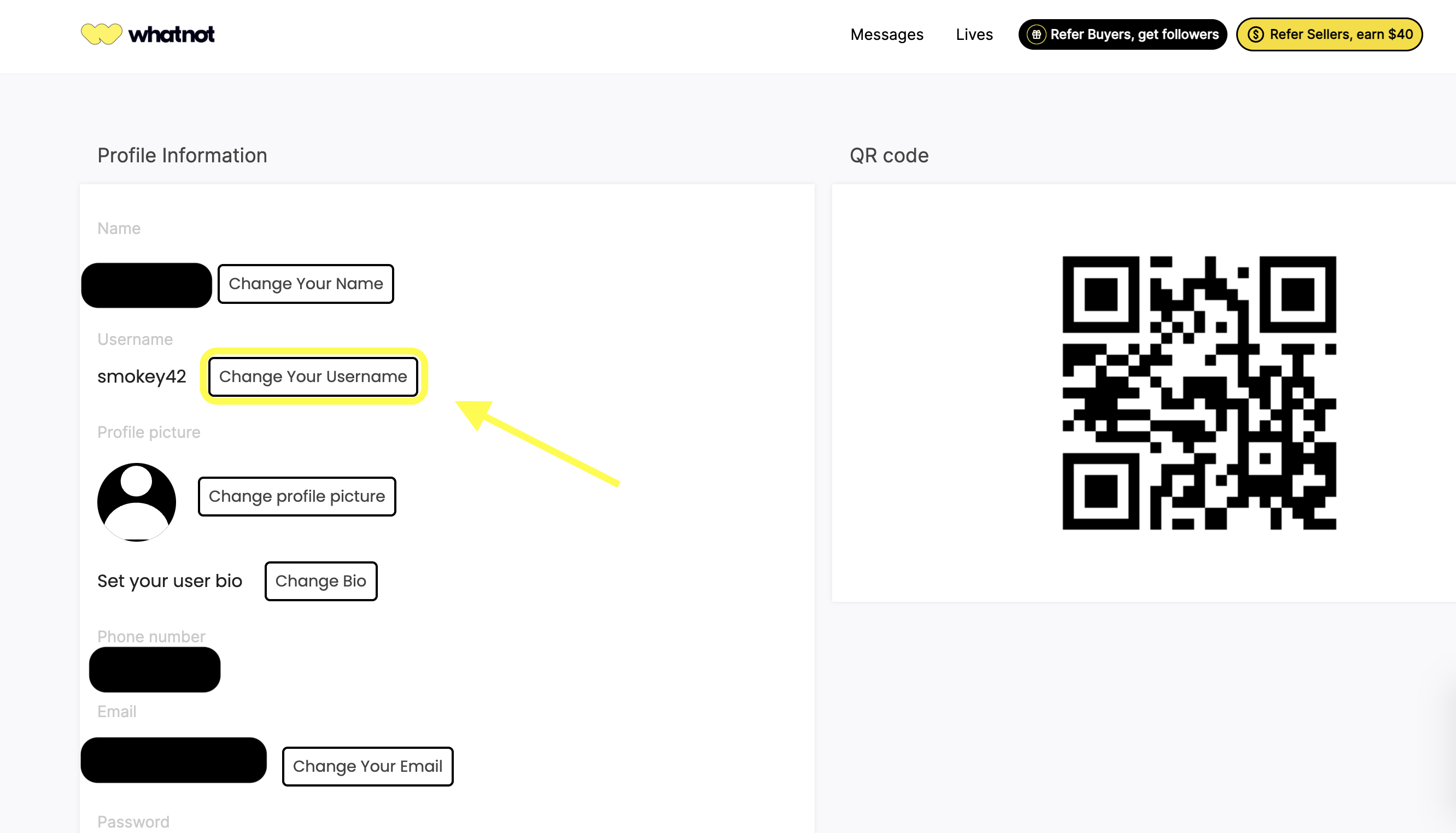Click the whatnot wordmark in header
This screenshot has height=833, width=1456.
pos(171,34)
